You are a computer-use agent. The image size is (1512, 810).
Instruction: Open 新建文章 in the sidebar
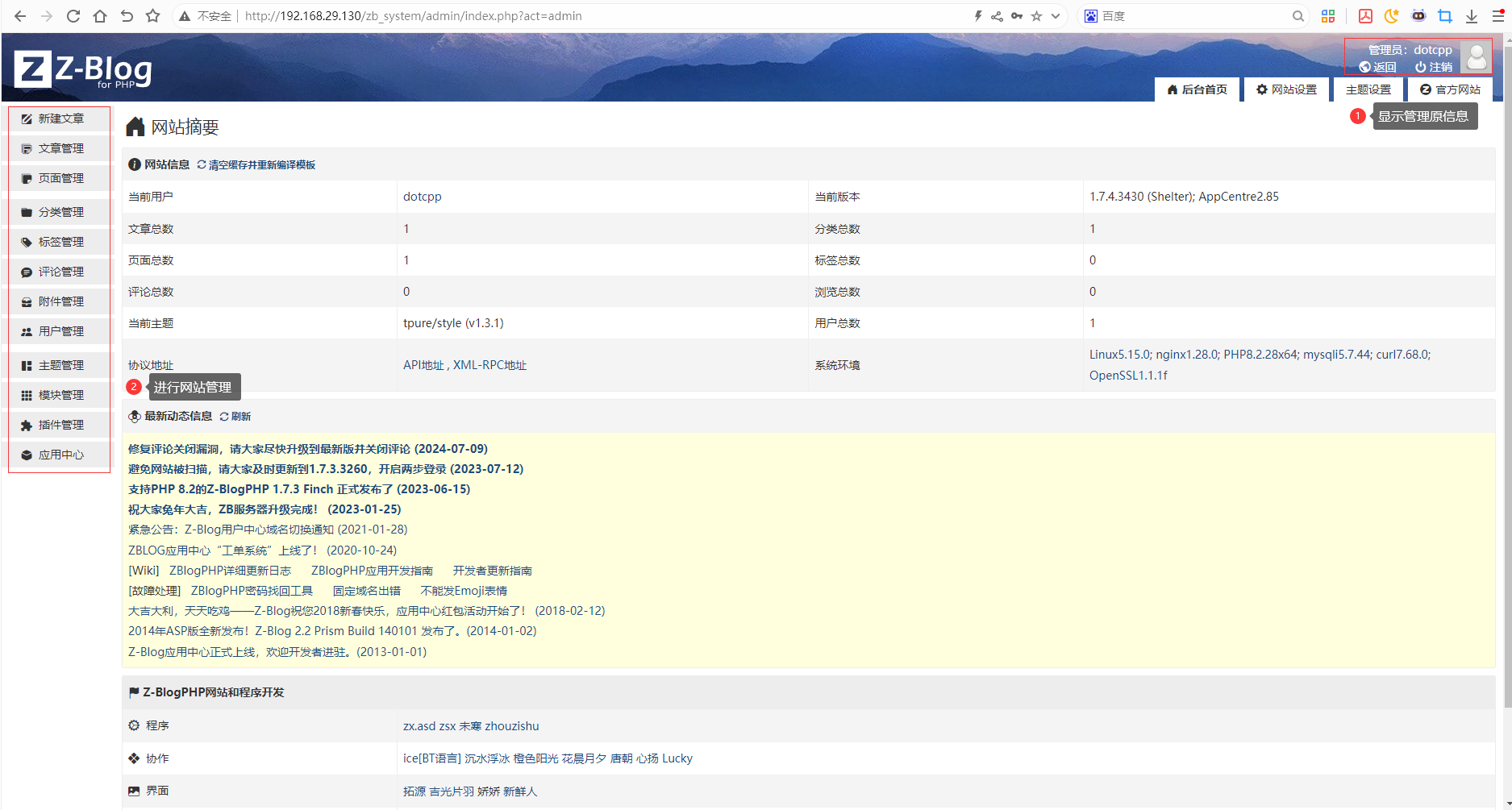(60, 118)
